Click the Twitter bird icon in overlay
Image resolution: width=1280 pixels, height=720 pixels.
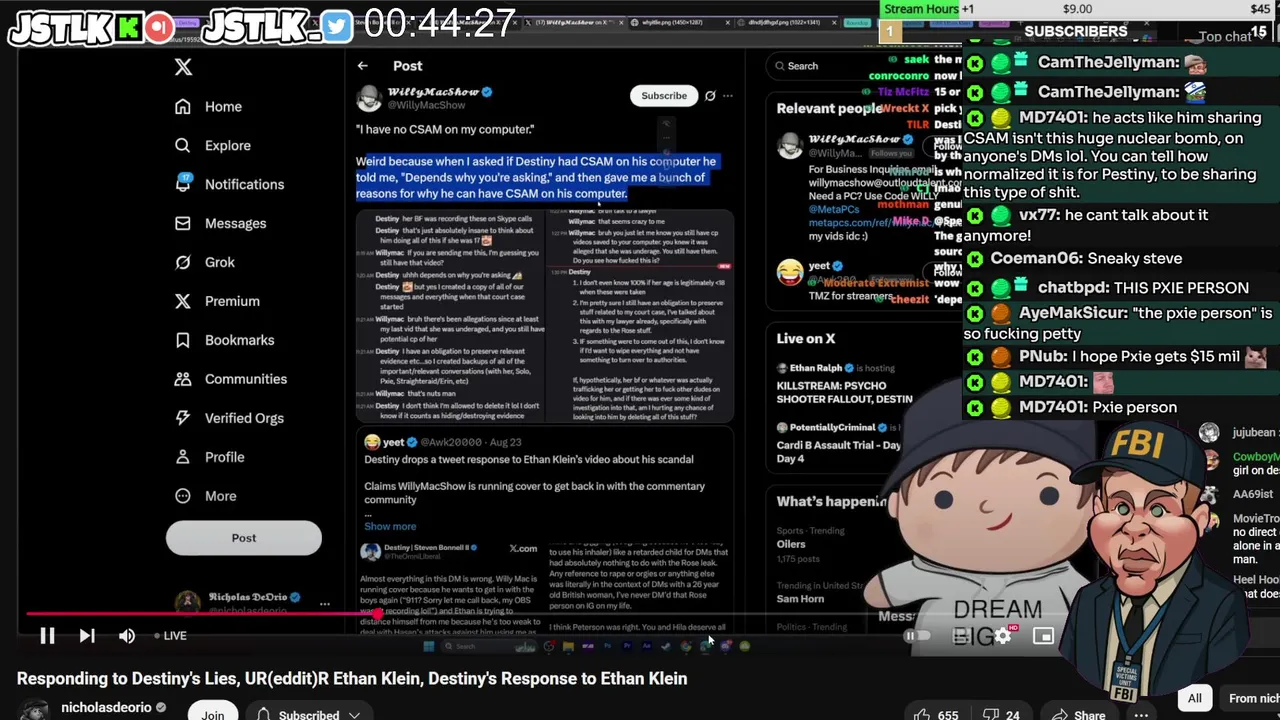point(337,27)
